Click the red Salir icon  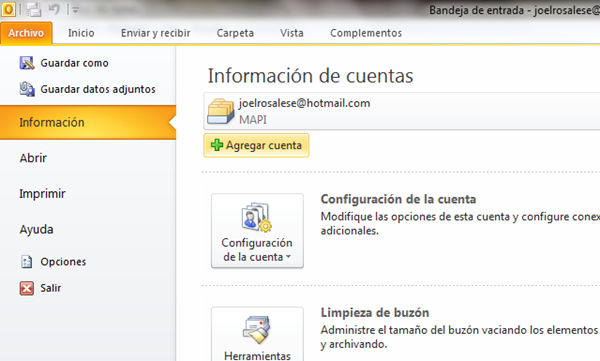point(26,288)
